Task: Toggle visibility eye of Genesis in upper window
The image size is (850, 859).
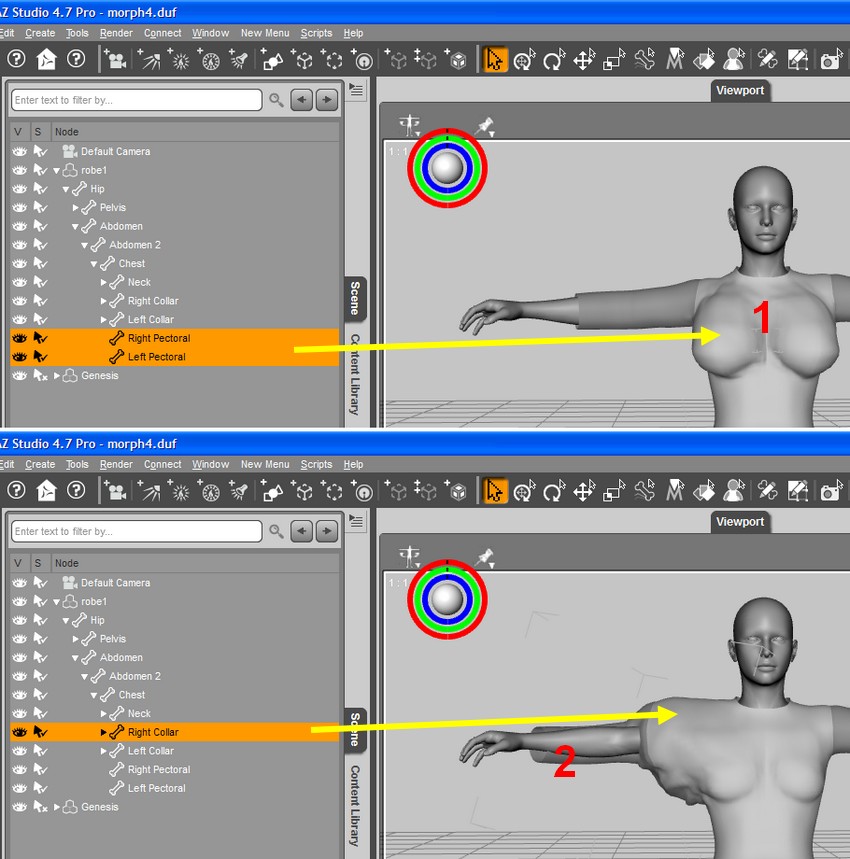Action: [x=19, y=375]
